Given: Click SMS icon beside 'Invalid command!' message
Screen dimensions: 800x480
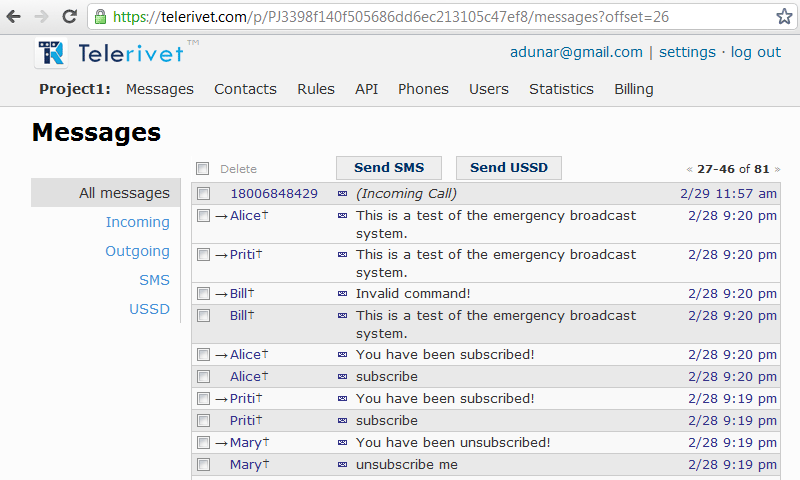Looking at the screenshot, I should pos(342,294).
